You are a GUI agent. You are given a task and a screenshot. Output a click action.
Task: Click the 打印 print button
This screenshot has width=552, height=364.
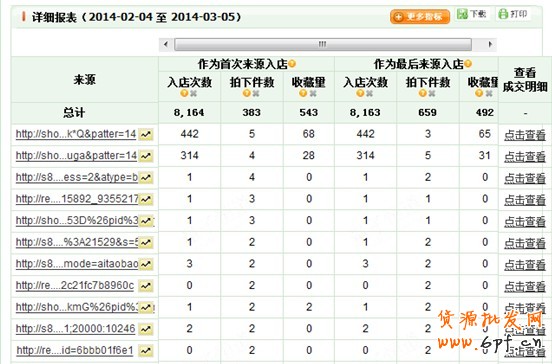click(x=513, y=14)
